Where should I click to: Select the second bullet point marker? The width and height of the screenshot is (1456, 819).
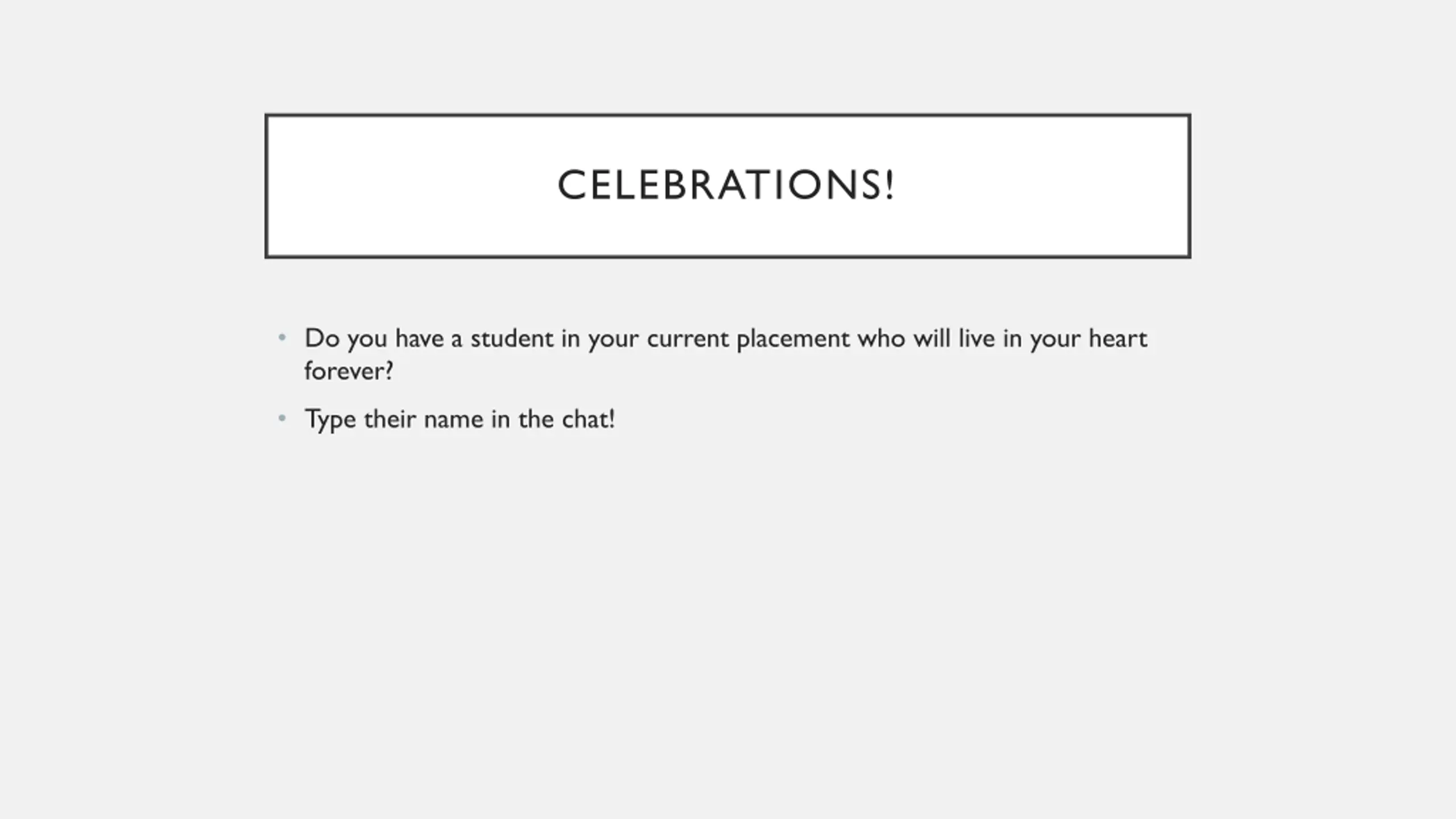click(x=282, y=419)
